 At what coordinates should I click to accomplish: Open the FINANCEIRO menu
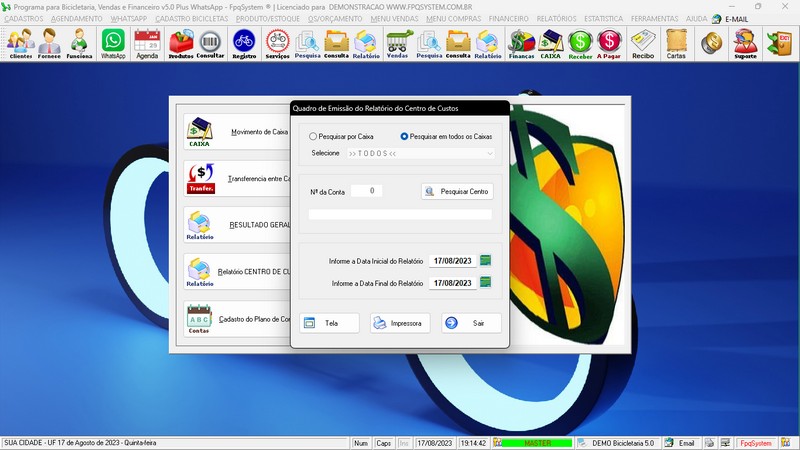click(x=509, y=18)
